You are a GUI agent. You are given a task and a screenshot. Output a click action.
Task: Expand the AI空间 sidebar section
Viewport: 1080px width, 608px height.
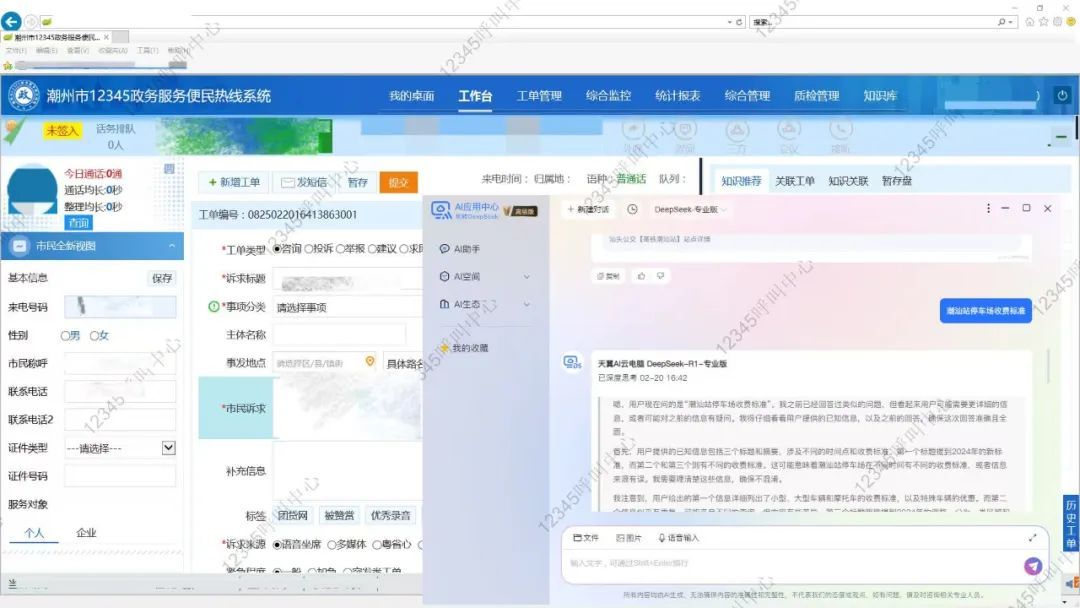click(526, 277)
